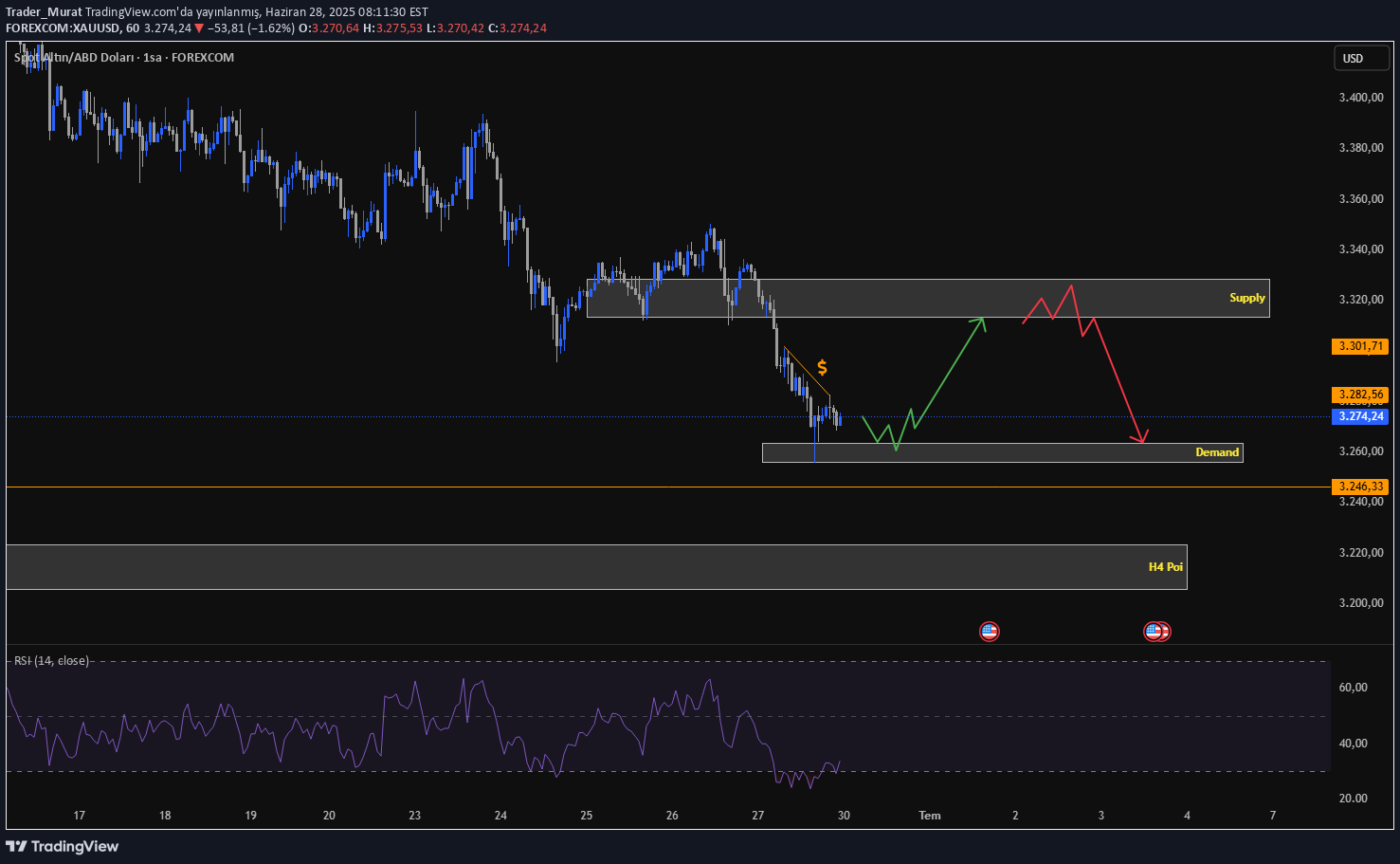Click the 3.380,00 price axis value
1400x864 pixels.
tap(1361, 148)
